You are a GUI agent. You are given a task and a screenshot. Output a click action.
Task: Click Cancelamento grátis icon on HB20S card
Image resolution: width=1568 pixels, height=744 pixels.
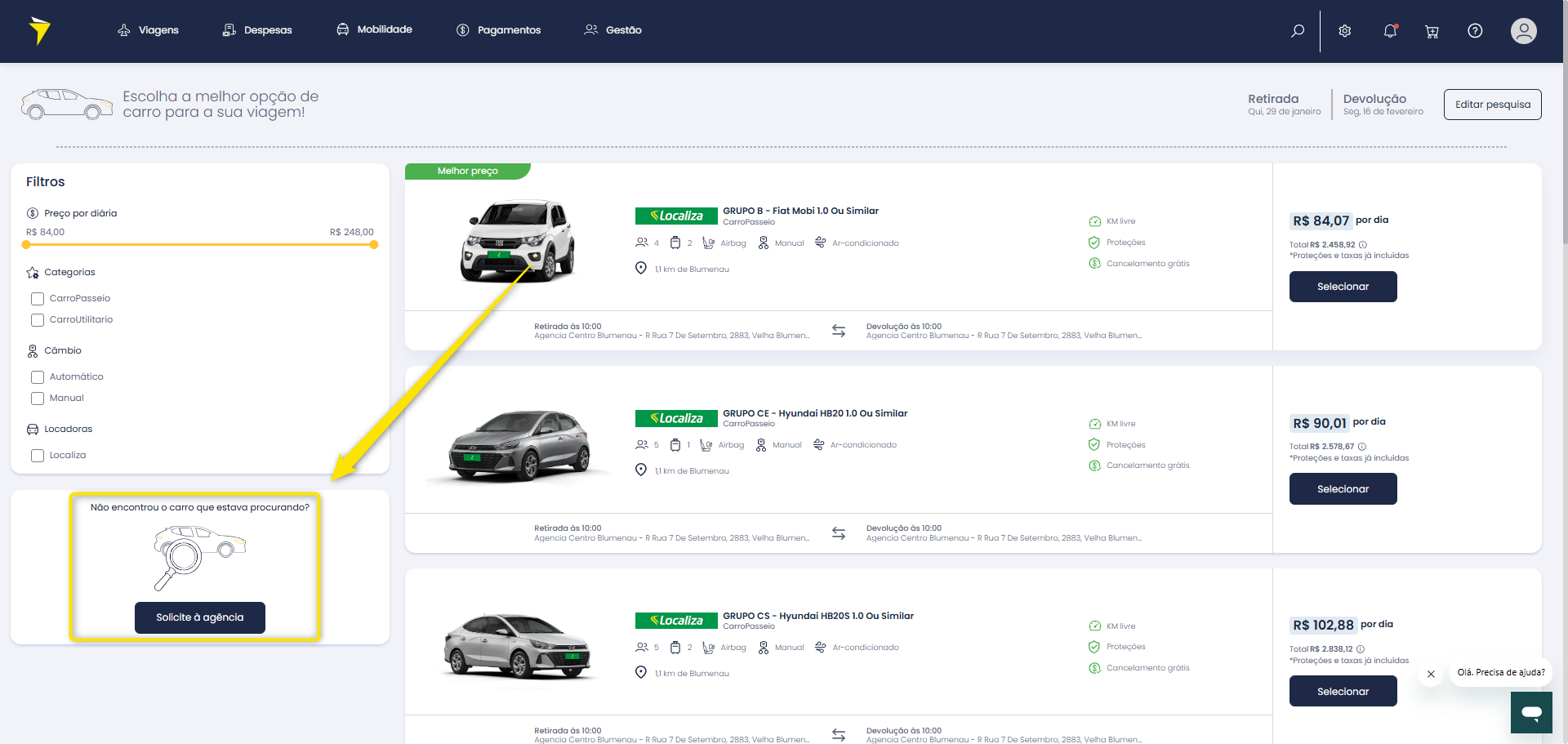click(1094, 668)
